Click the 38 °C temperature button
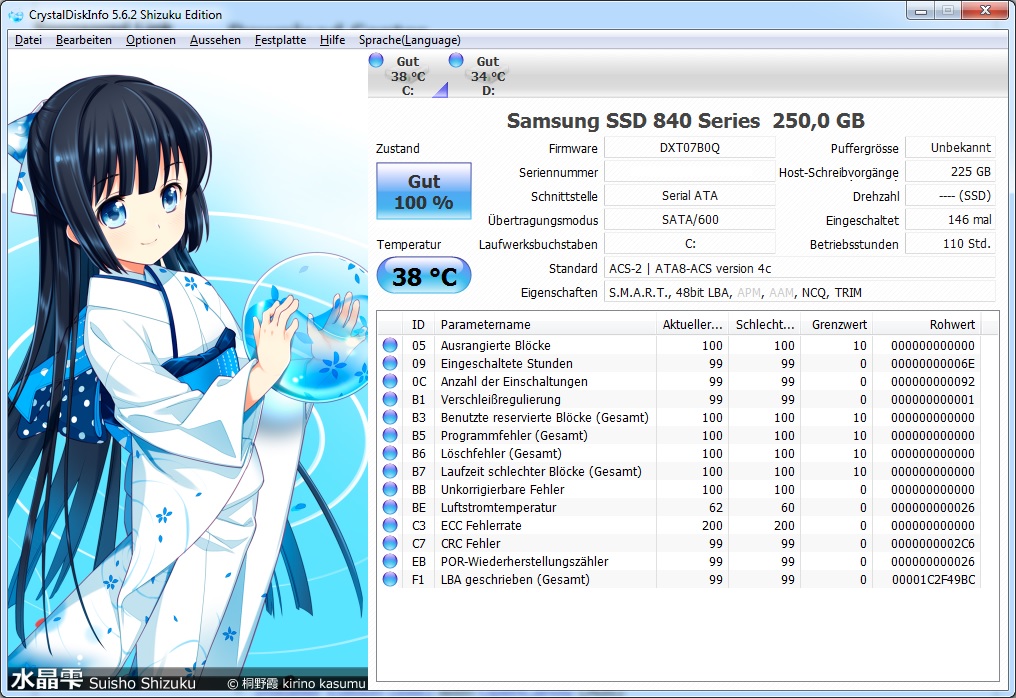 coord(423,276)
